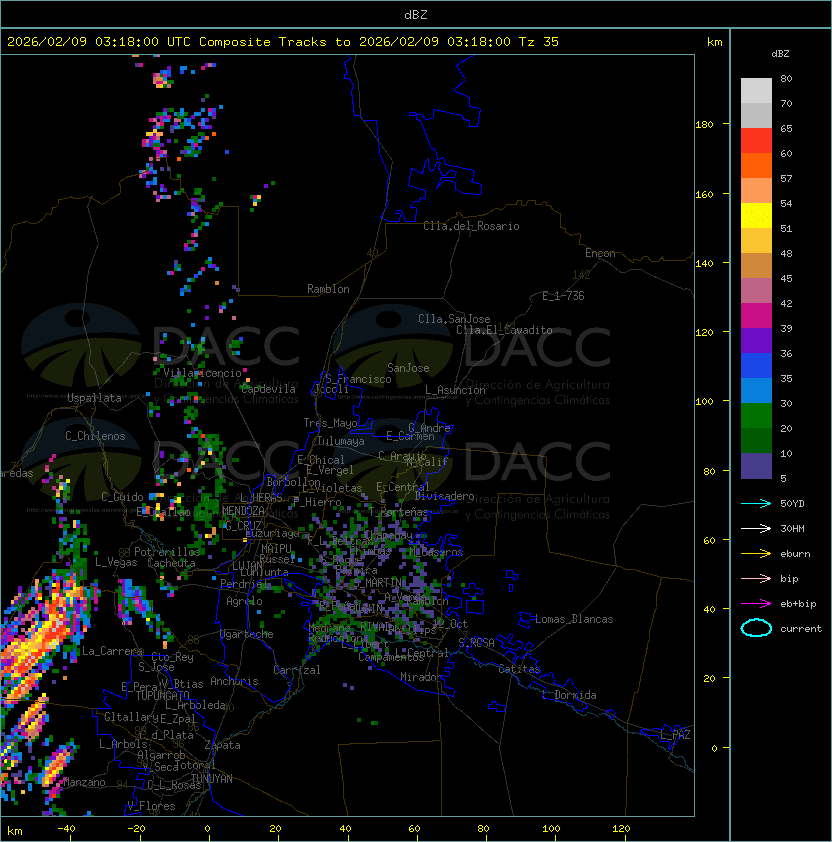Image resolution: width=832 pixels, height=842 pixels.
Task: Click the 'Lomas_Blancas' map label
Action: coord(574,620)
